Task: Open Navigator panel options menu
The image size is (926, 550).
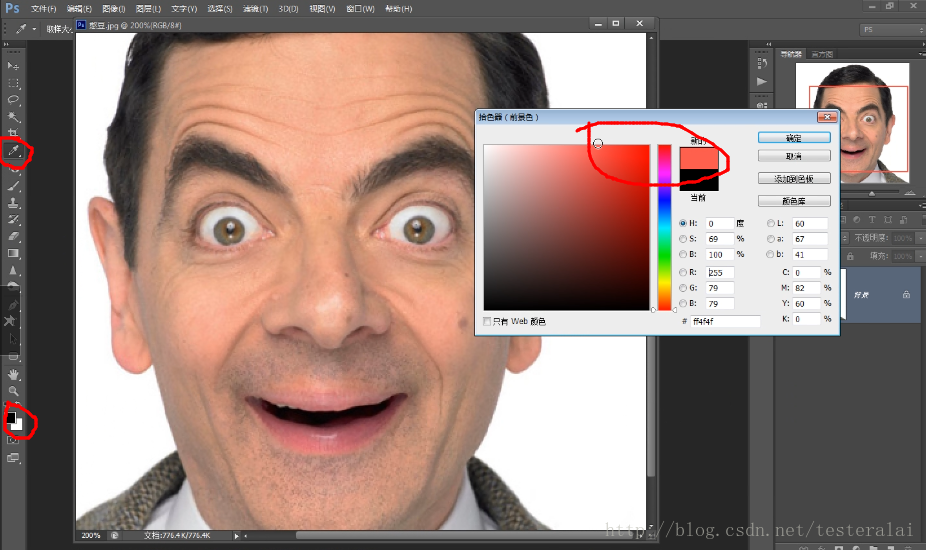Action: [922, 54]
